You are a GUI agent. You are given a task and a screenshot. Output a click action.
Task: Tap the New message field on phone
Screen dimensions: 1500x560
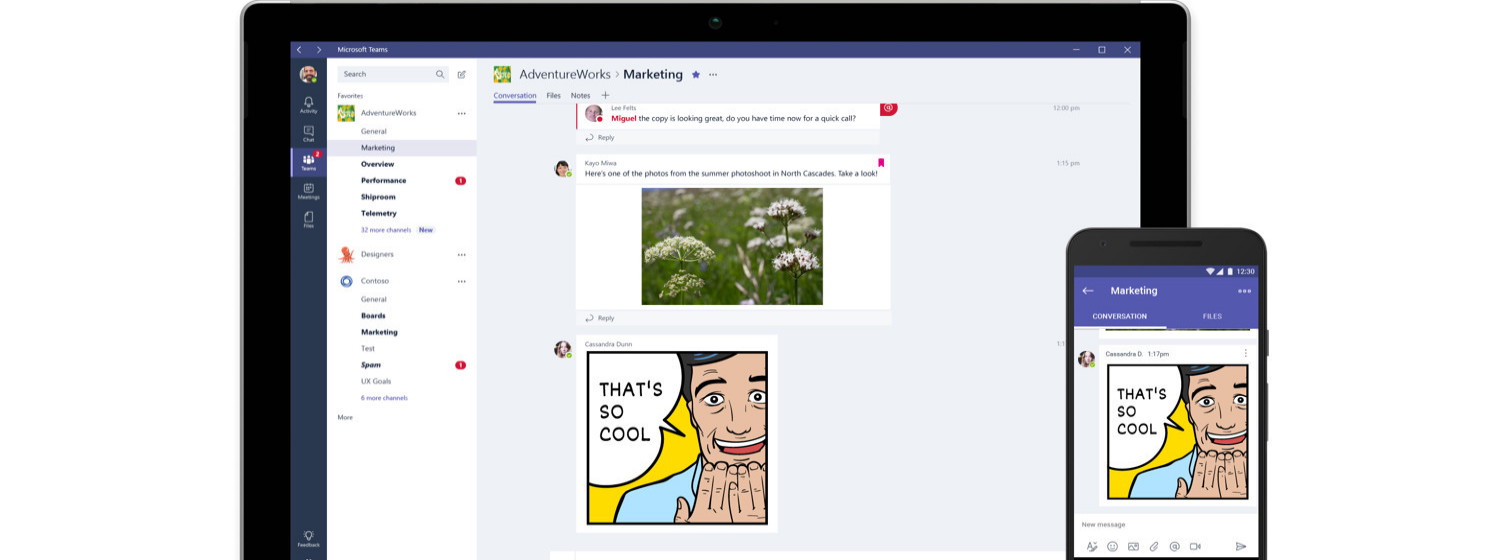tap(1165, 524)
